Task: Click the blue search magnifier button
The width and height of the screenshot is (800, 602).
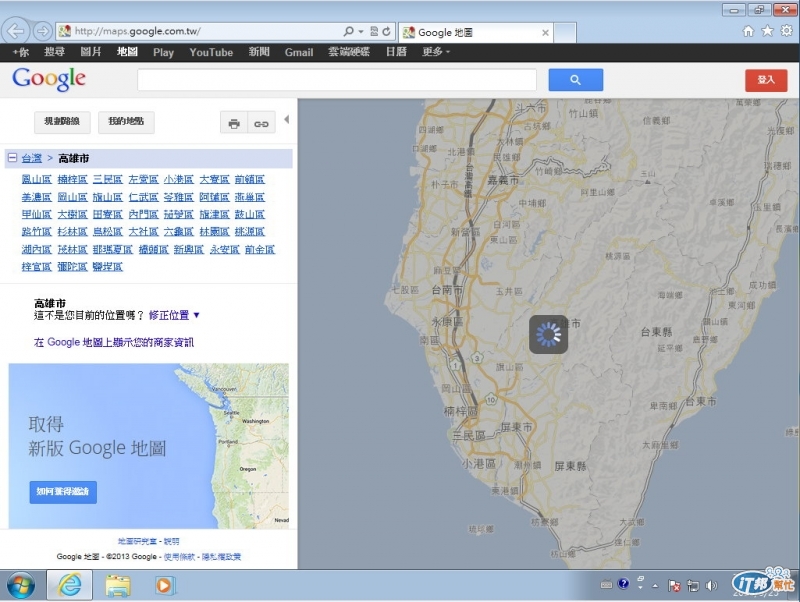Action: (x=576, y=80)
